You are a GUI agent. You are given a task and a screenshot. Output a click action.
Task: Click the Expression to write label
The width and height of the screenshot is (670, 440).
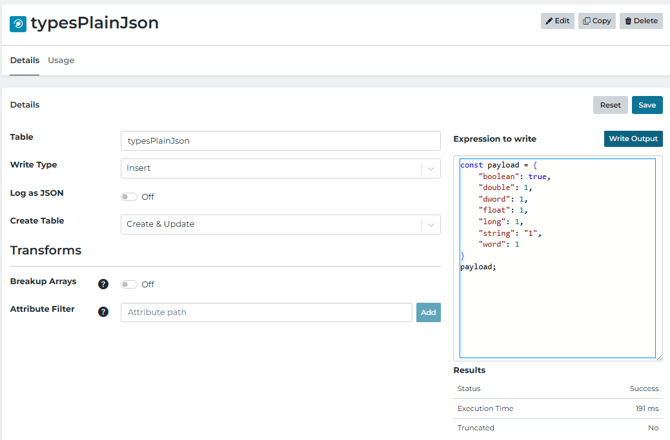click(x=495, y=139)
